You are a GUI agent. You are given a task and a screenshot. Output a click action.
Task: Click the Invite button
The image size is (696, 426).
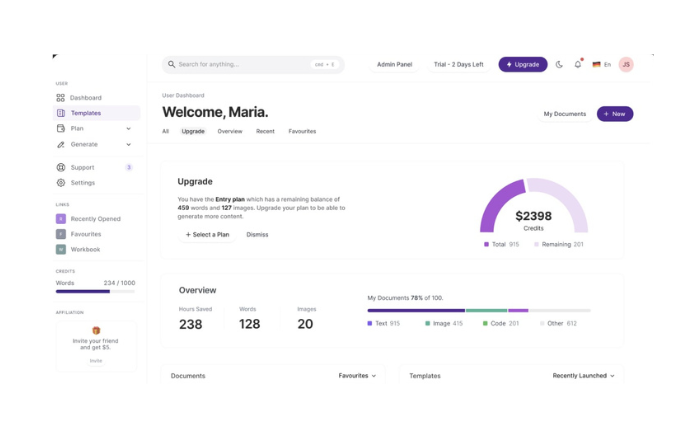pyautogui.click(x=96, y=361)
